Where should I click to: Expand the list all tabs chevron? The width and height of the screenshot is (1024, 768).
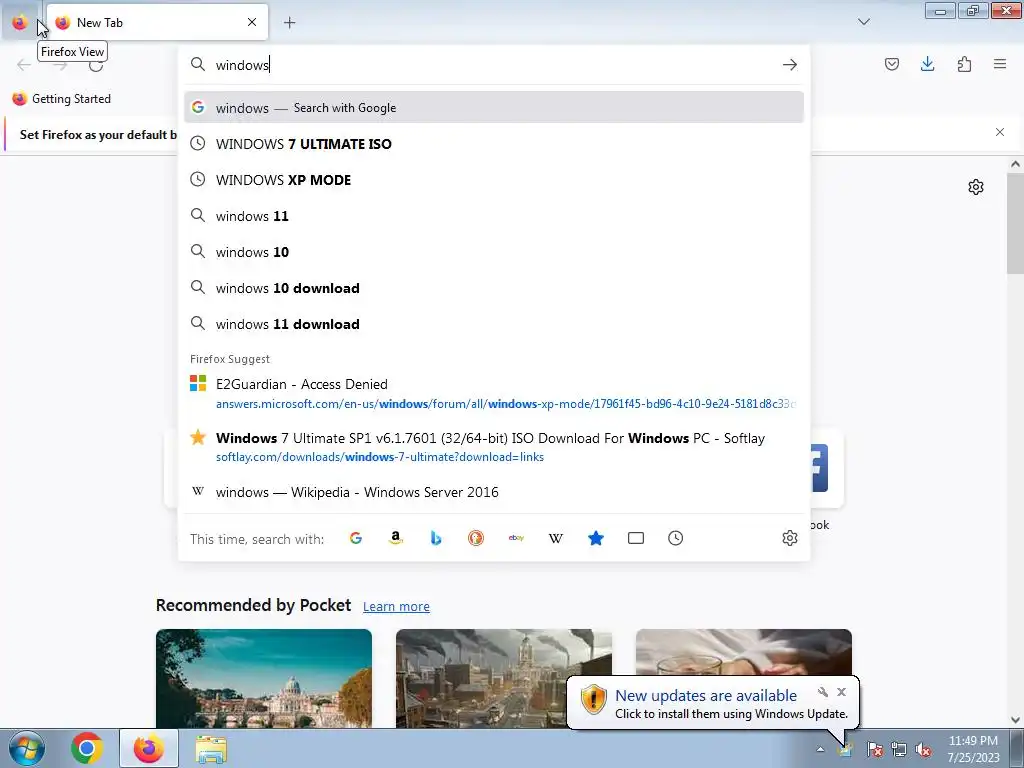coord(864,22)
